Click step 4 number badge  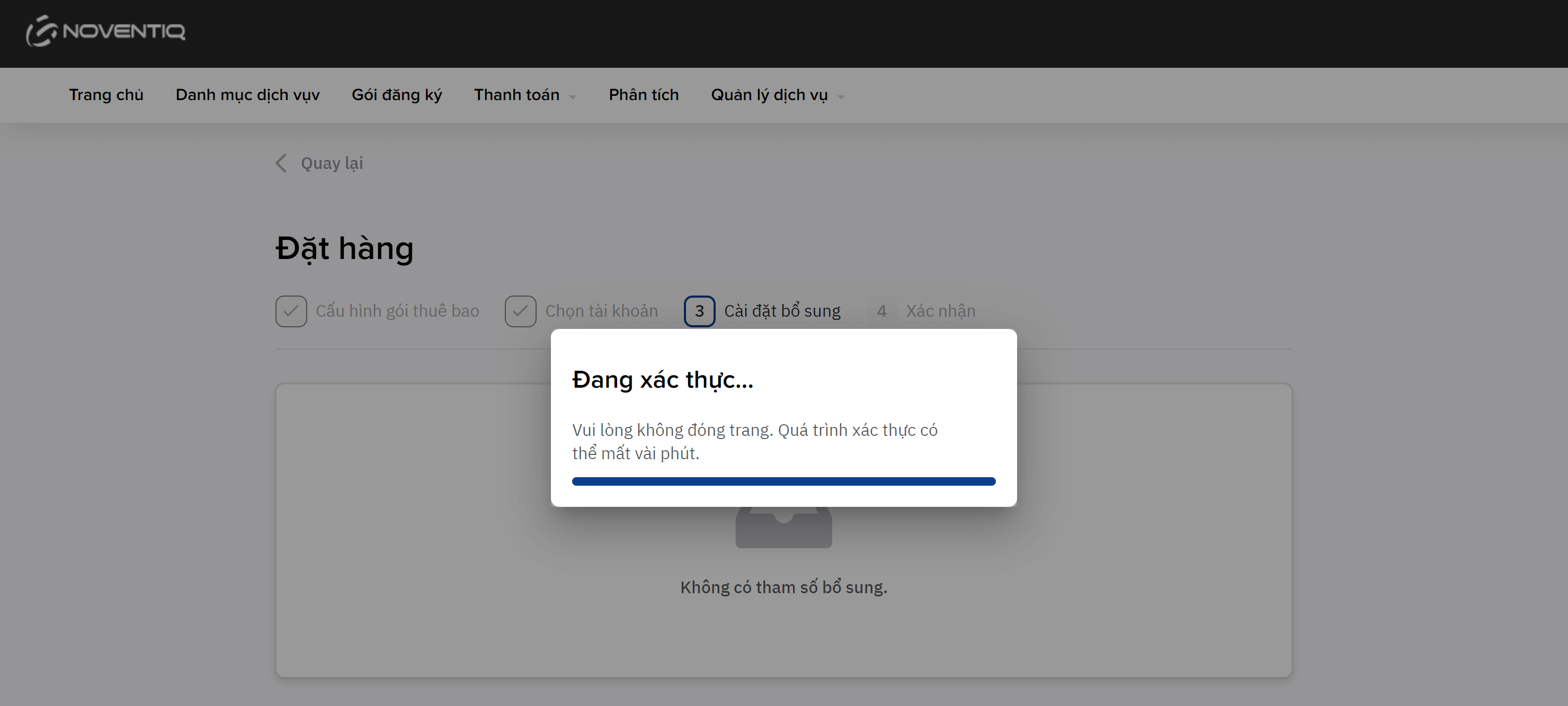[x=881, y=311]
